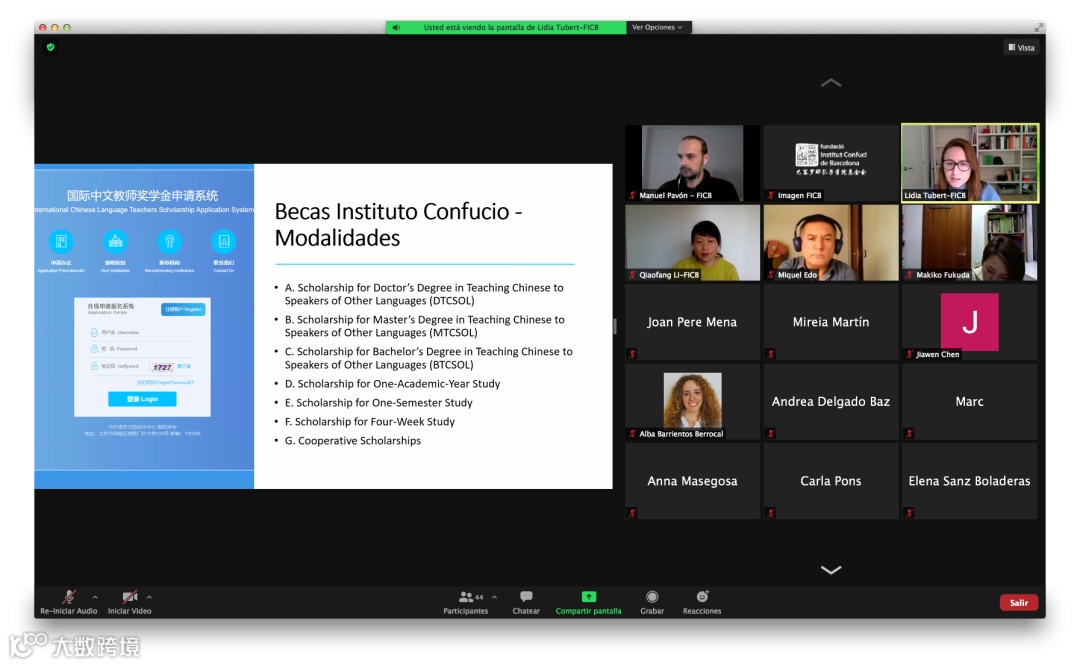Click 'E. Scholarship for One-Semester Study' line

[379, 403]
